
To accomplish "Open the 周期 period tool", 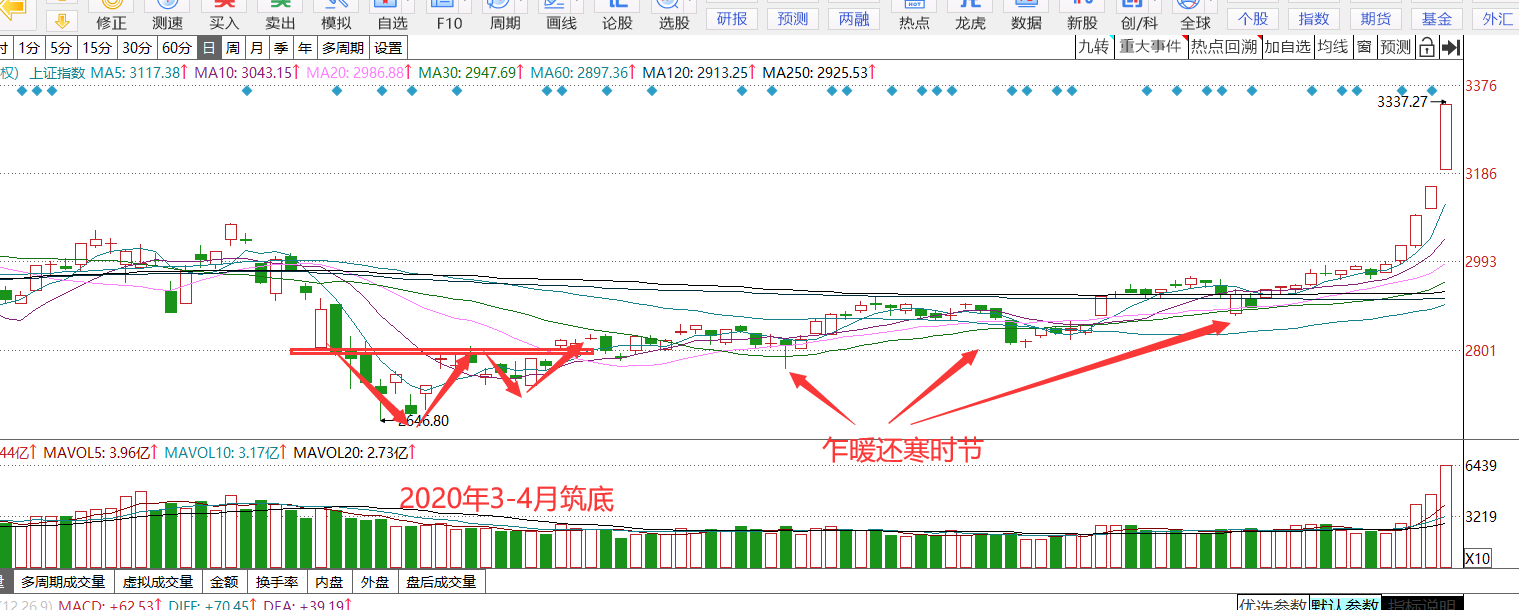I will pos(505,16).
